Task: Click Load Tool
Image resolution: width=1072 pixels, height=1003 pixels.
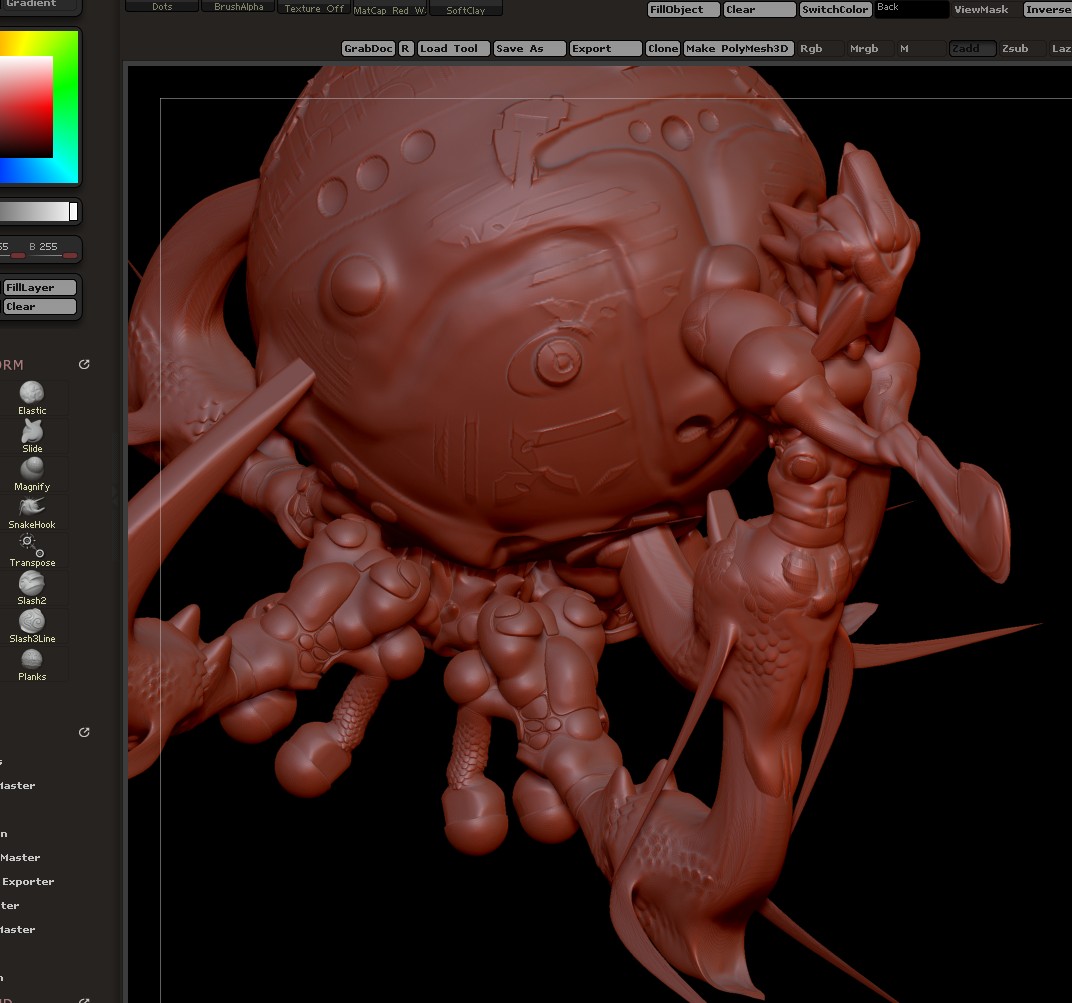Action: pos(454,49)
